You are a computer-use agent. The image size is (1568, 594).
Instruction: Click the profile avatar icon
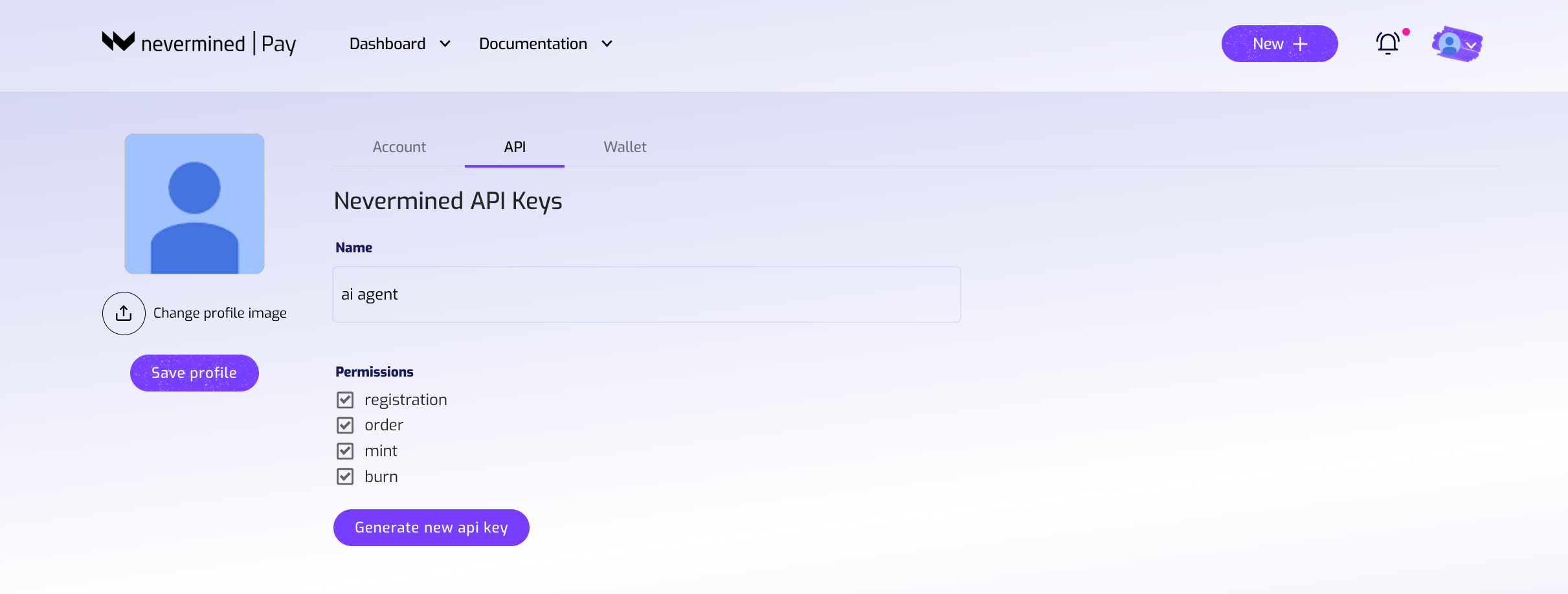1452,43
